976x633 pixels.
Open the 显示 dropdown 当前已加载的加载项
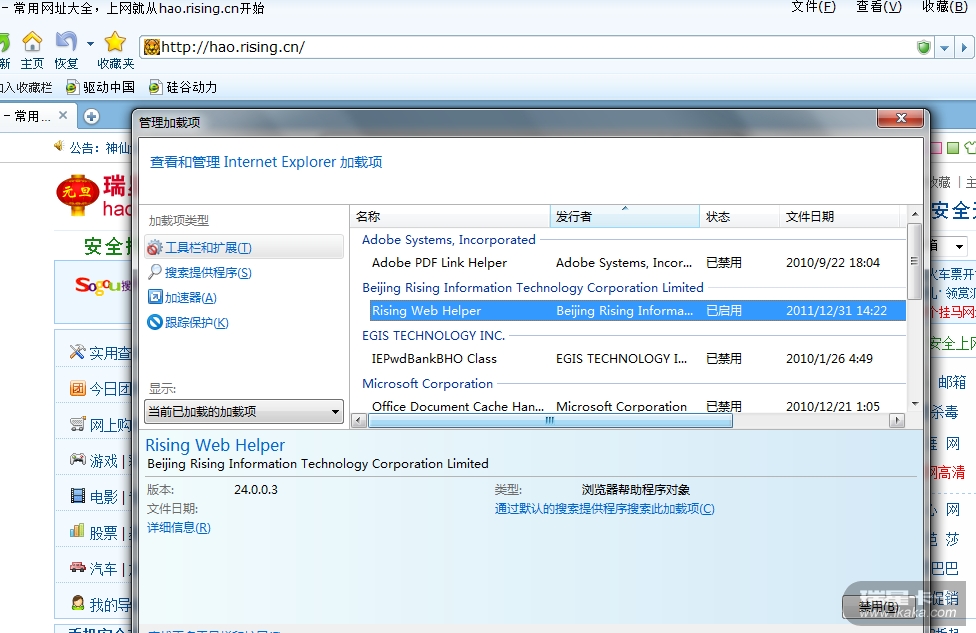click(x=244, y=411)
